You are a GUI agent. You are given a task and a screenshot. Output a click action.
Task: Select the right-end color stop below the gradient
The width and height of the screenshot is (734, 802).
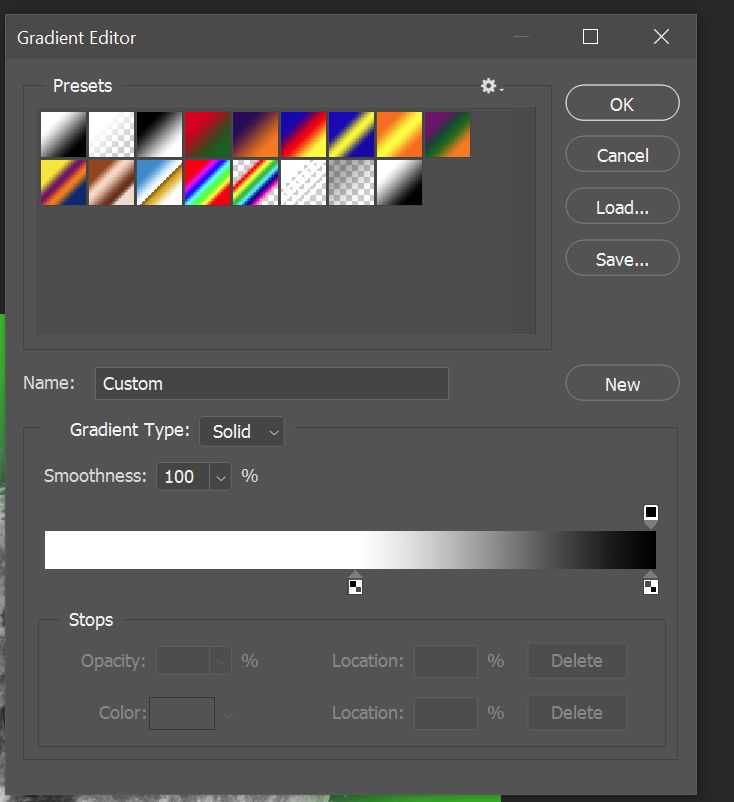coord(651,583)
